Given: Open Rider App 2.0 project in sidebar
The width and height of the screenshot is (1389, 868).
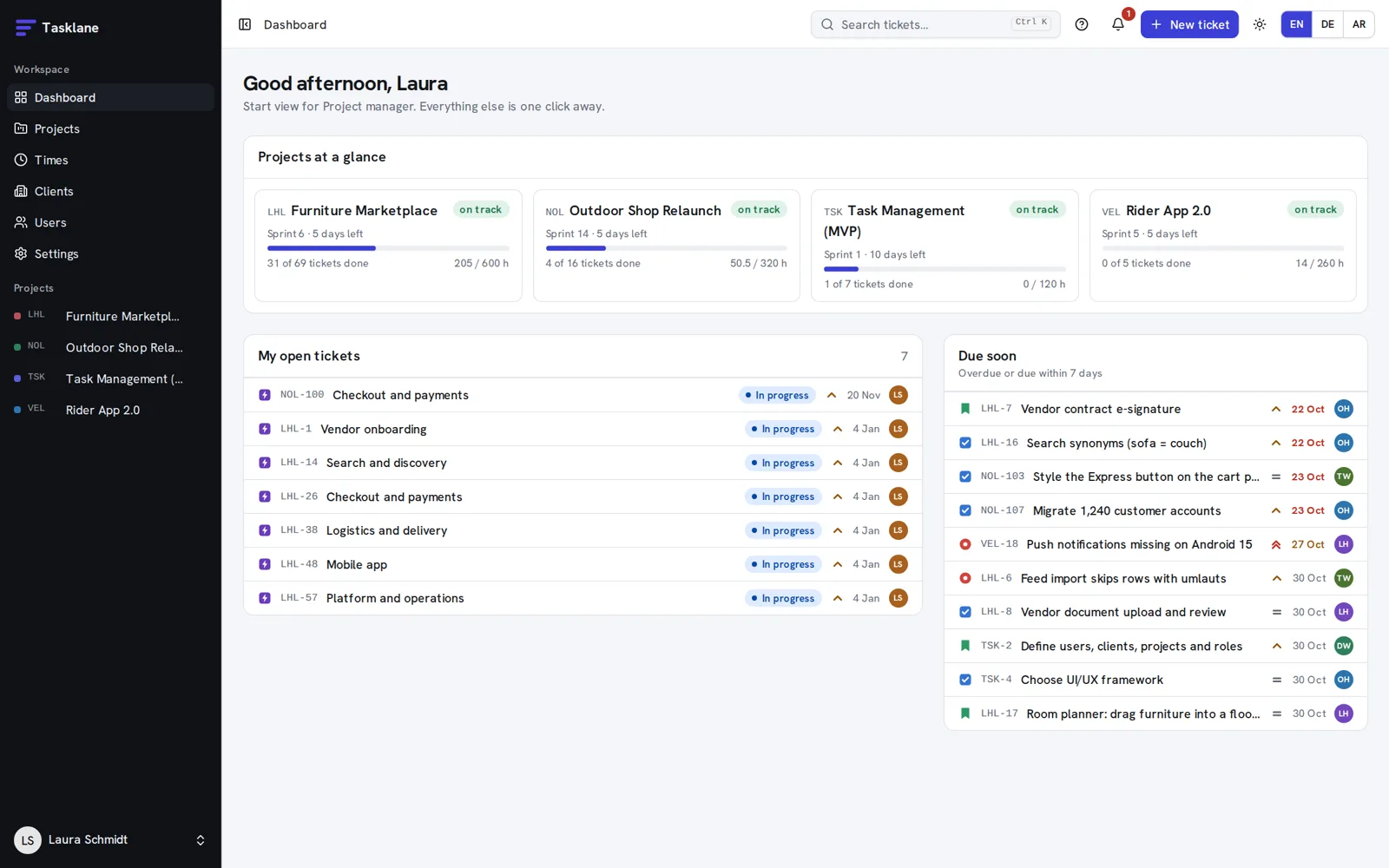Looking at the screenshot, I should [x=110, y=410].
